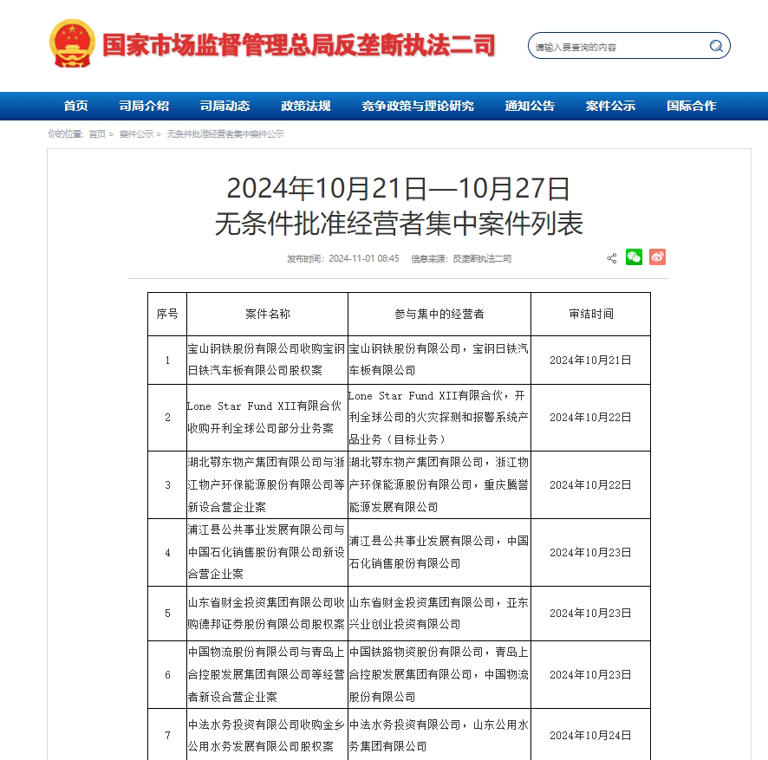Open the 首页 navigation menu item
This screenshot has width=768, height=760.
click(x=76, y=106)
